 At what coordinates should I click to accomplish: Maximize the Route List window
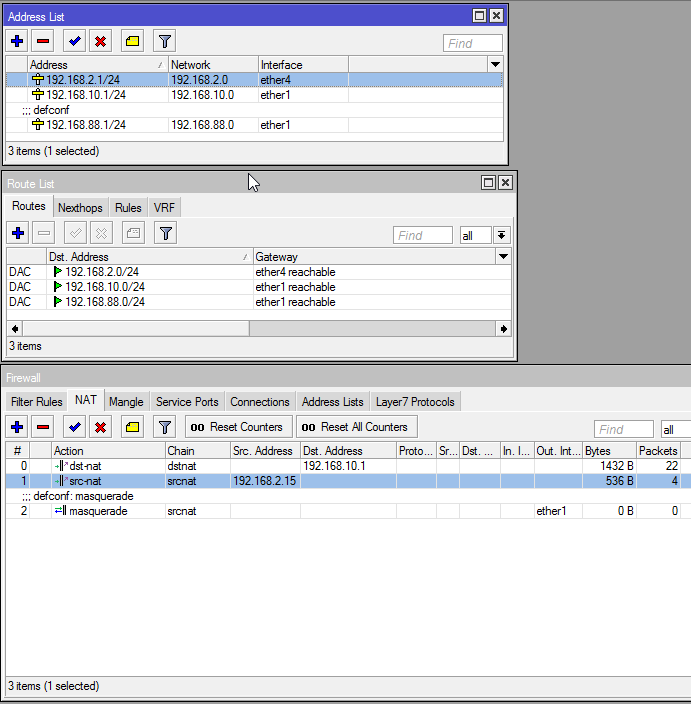pyautogui.click(x=488, y=183)
